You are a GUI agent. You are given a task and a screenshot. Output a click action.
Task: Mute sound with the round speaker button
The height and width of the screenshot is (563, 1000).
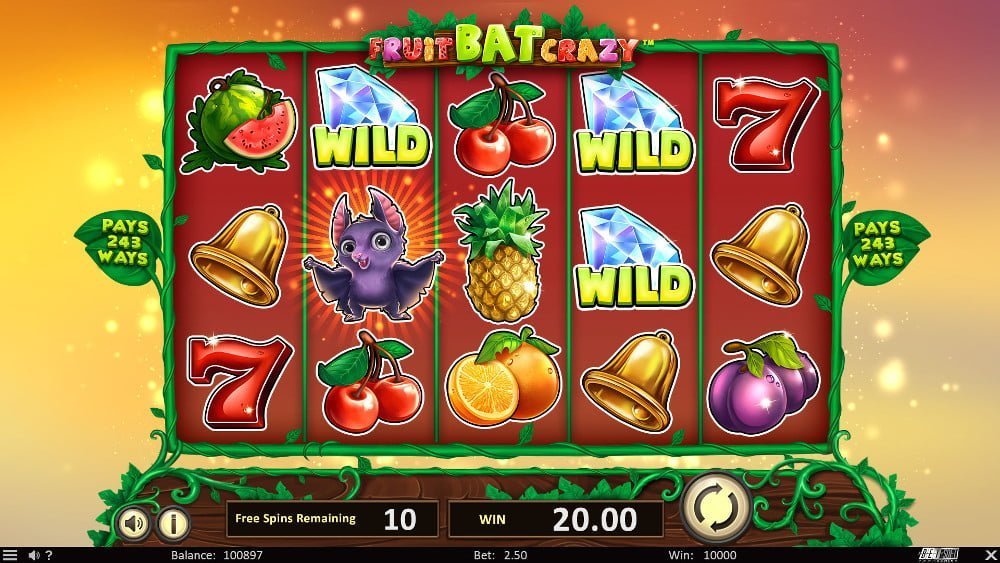133,523
